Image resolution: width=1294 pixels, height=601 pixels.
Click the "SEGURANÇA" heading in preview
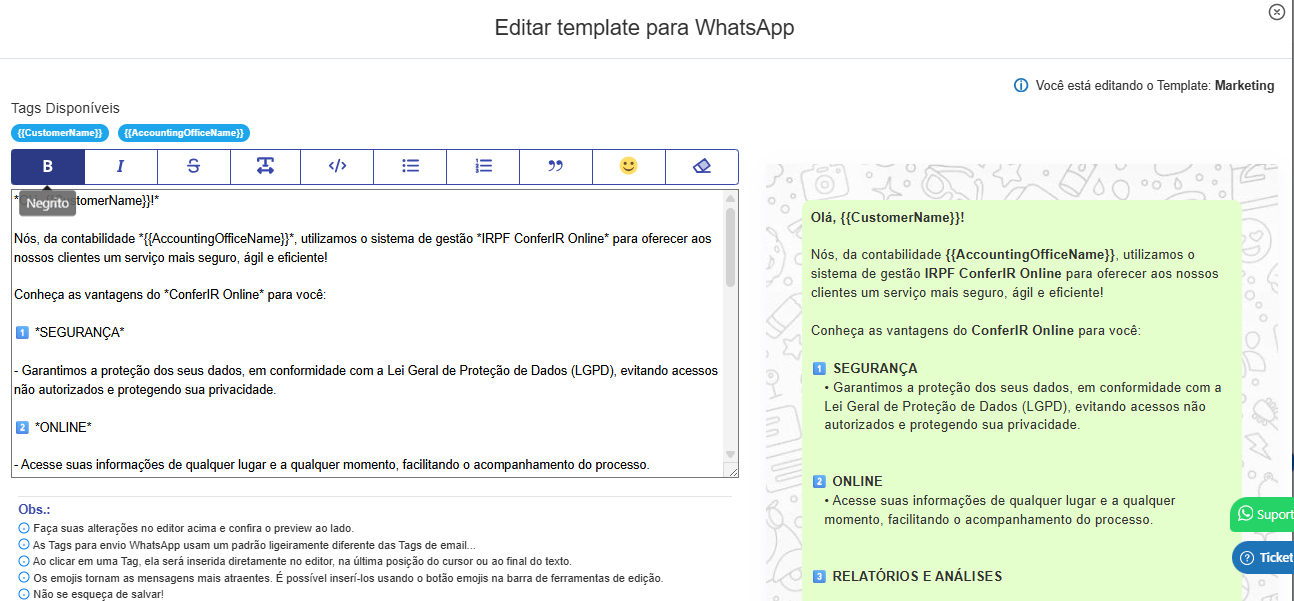tap(875, 368)
